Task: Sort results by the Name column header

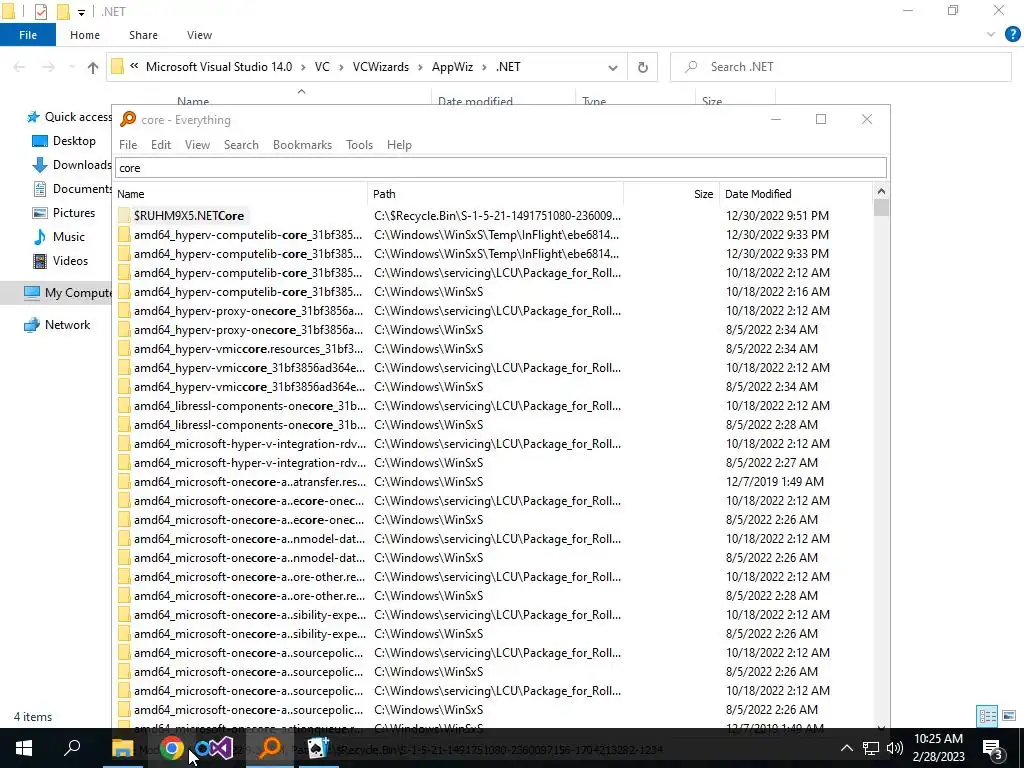Action: coord(242,194)
